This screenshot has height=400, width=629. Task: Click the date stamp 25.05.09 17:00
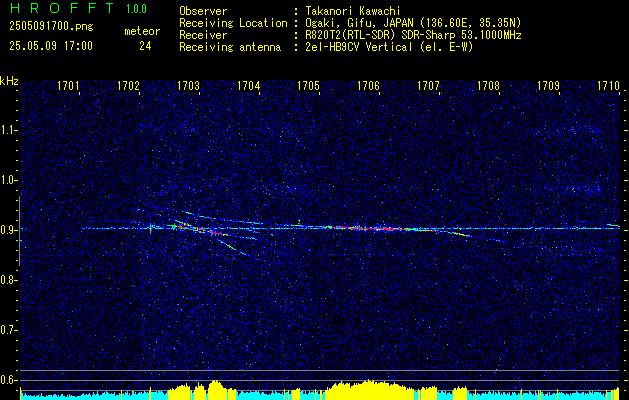[51, 46]
